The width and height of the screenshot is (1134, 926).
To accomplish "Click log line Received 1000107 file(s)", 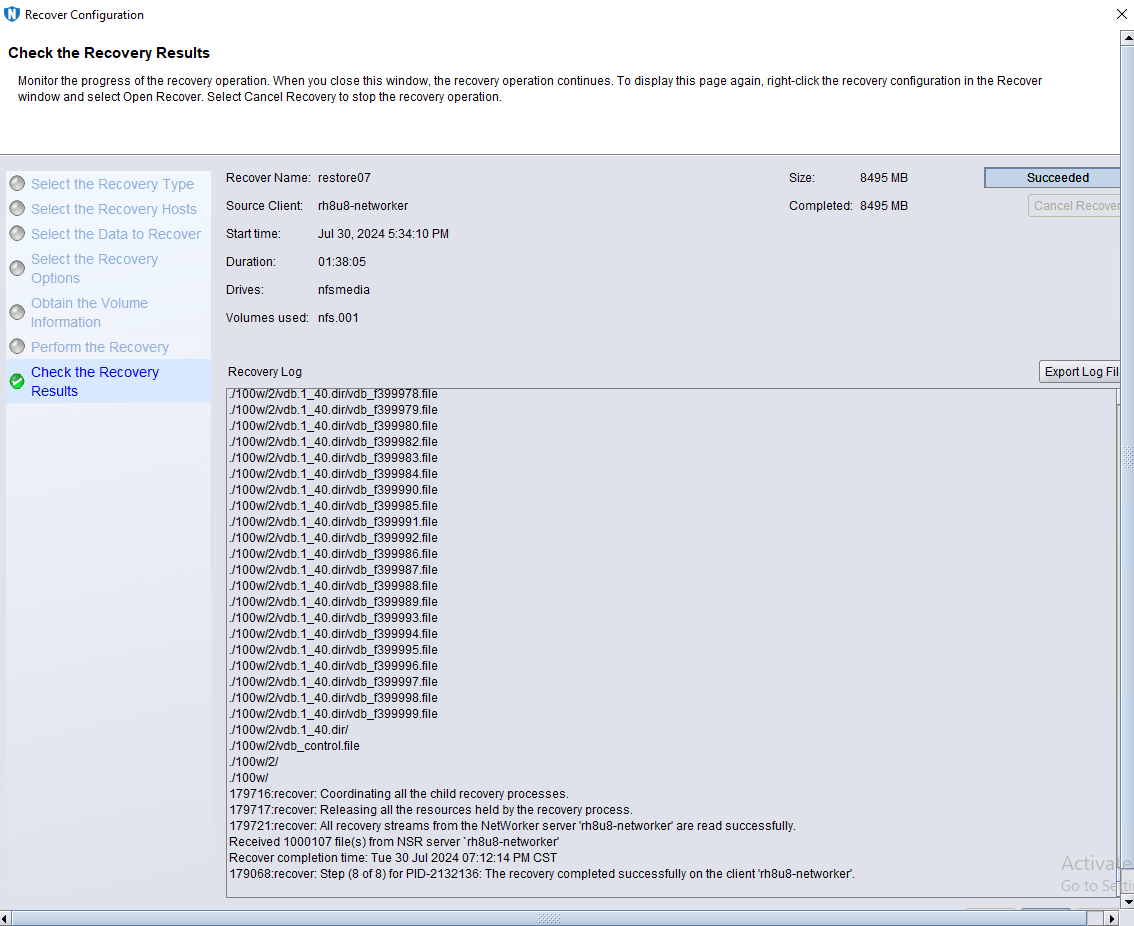I will point(394,842).
